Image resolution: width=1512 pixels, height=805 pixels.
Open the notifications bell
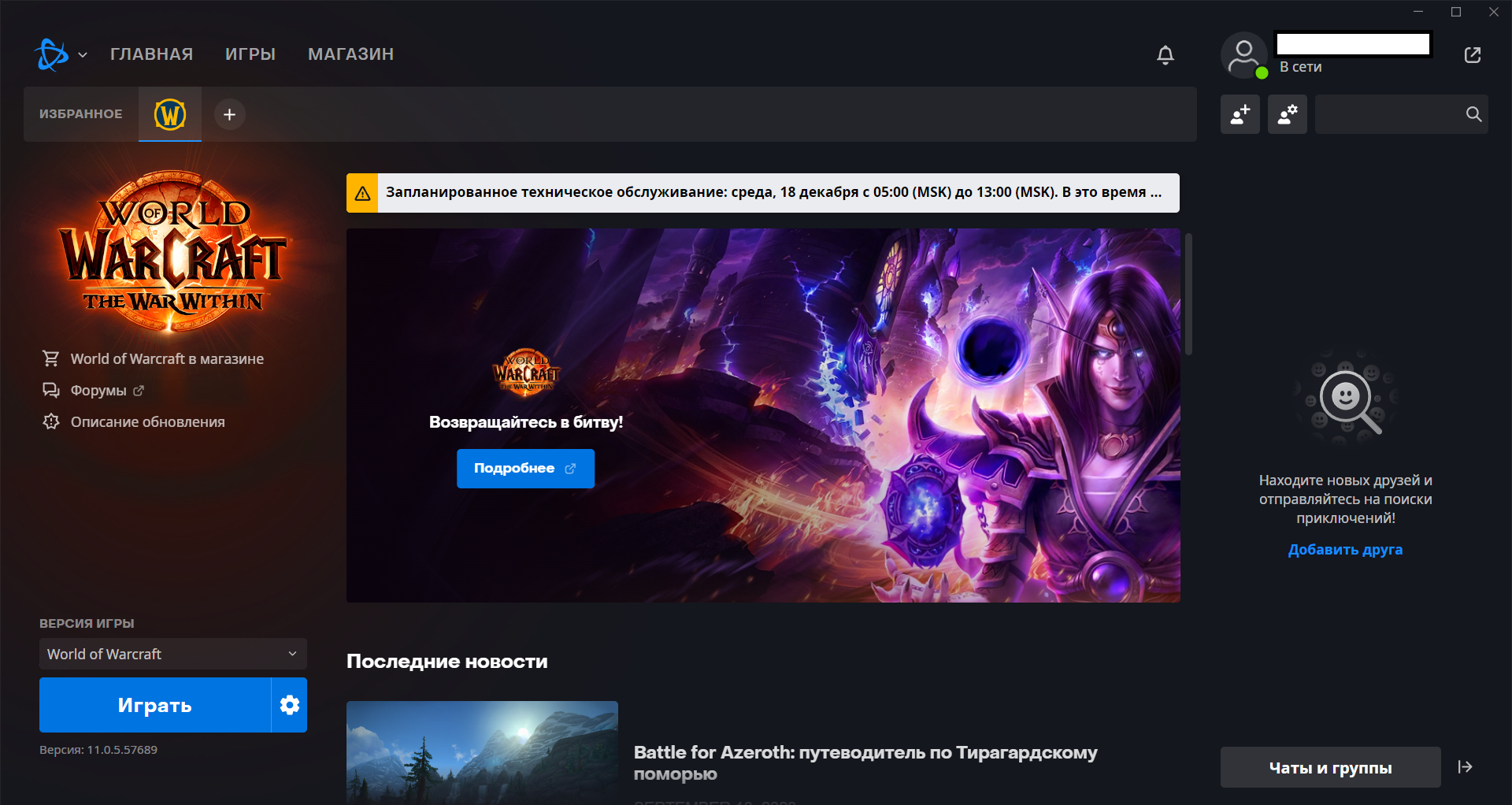coord(1165,54)
